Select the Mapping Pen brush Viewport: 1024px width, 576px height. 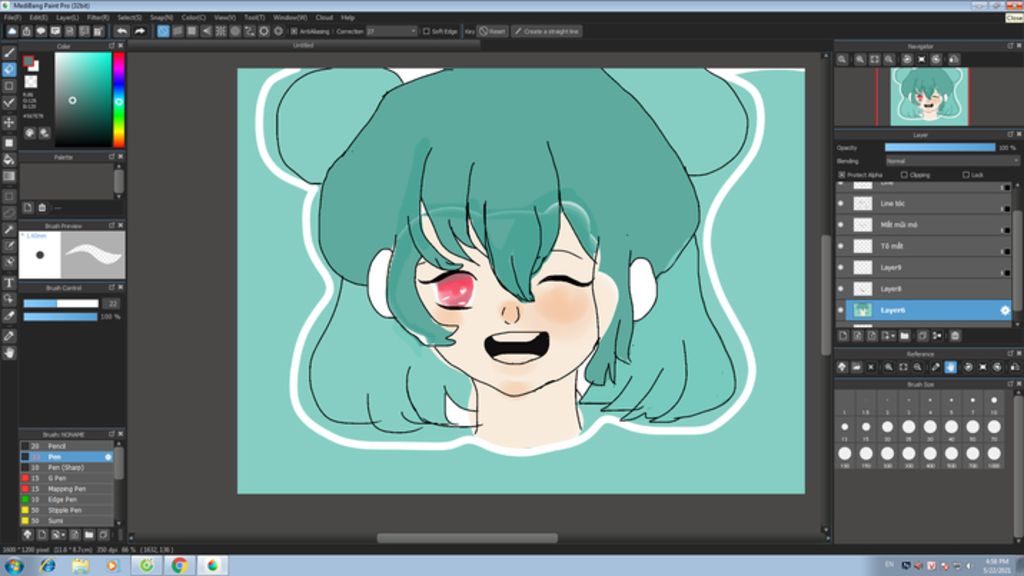click(67, 488)
